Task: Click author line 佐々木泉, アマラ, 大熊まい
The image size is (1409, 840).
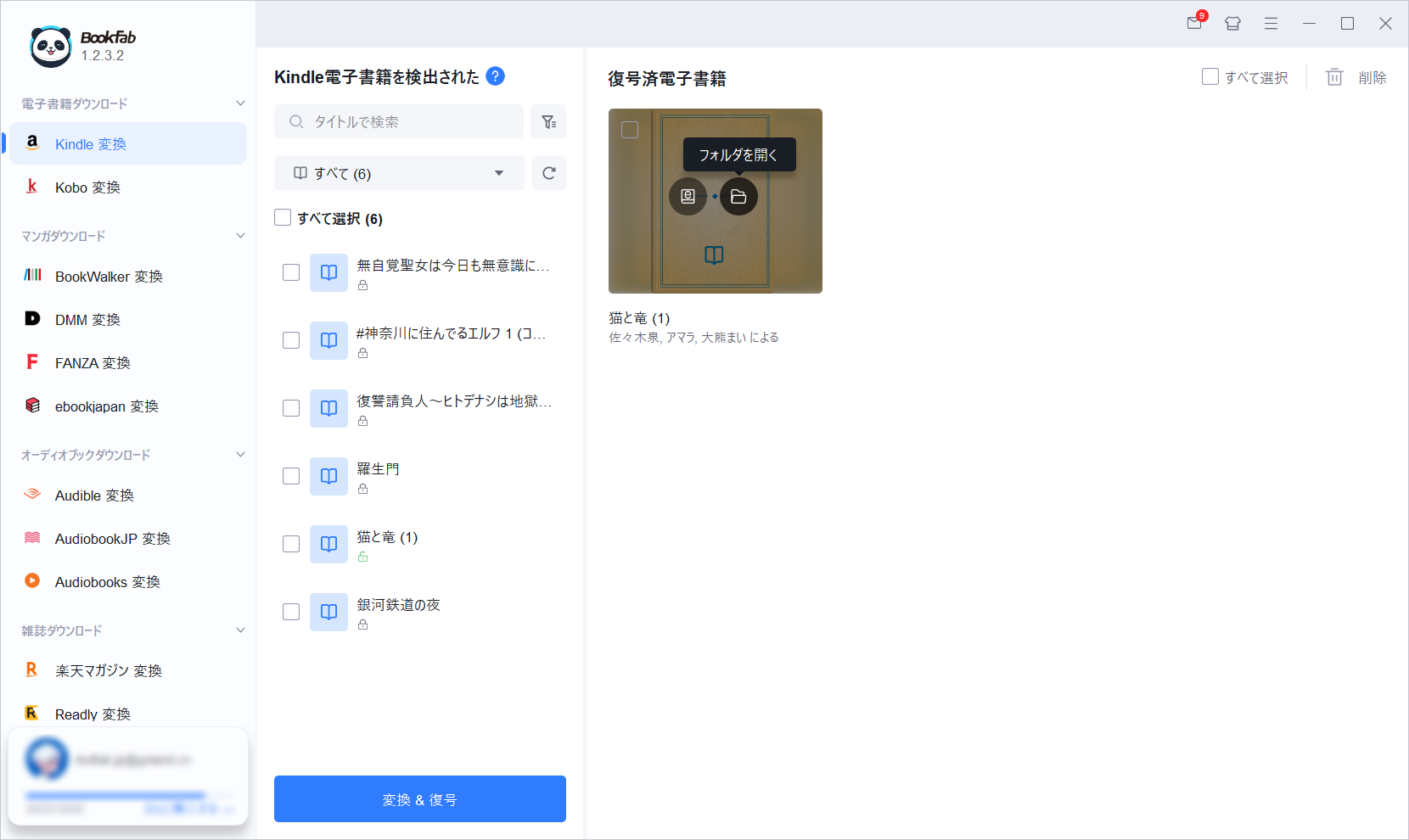Action: (693, 337)
